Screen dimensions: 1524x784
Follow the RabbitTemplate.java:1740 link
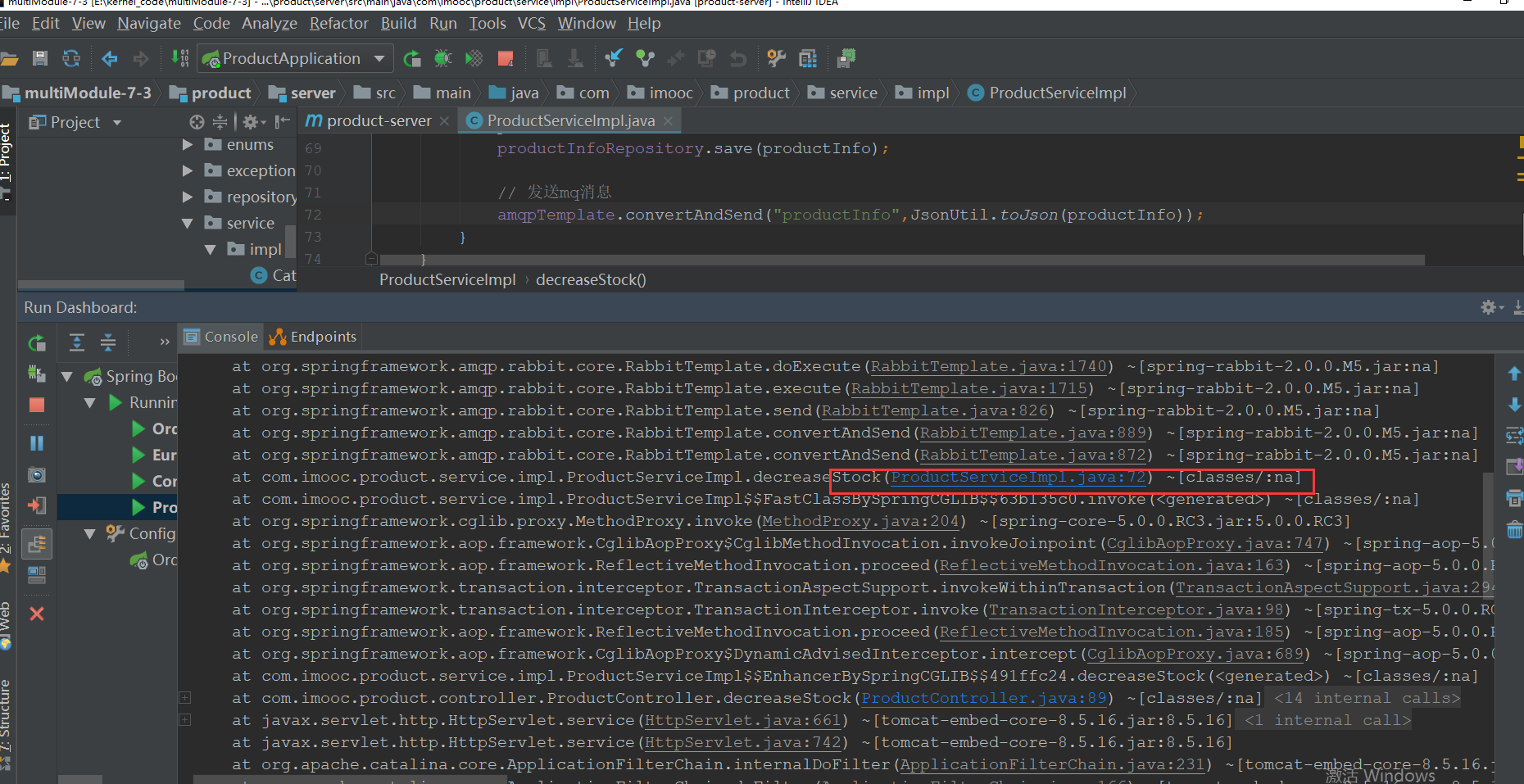pyautogui.click(x=988, y=367)
